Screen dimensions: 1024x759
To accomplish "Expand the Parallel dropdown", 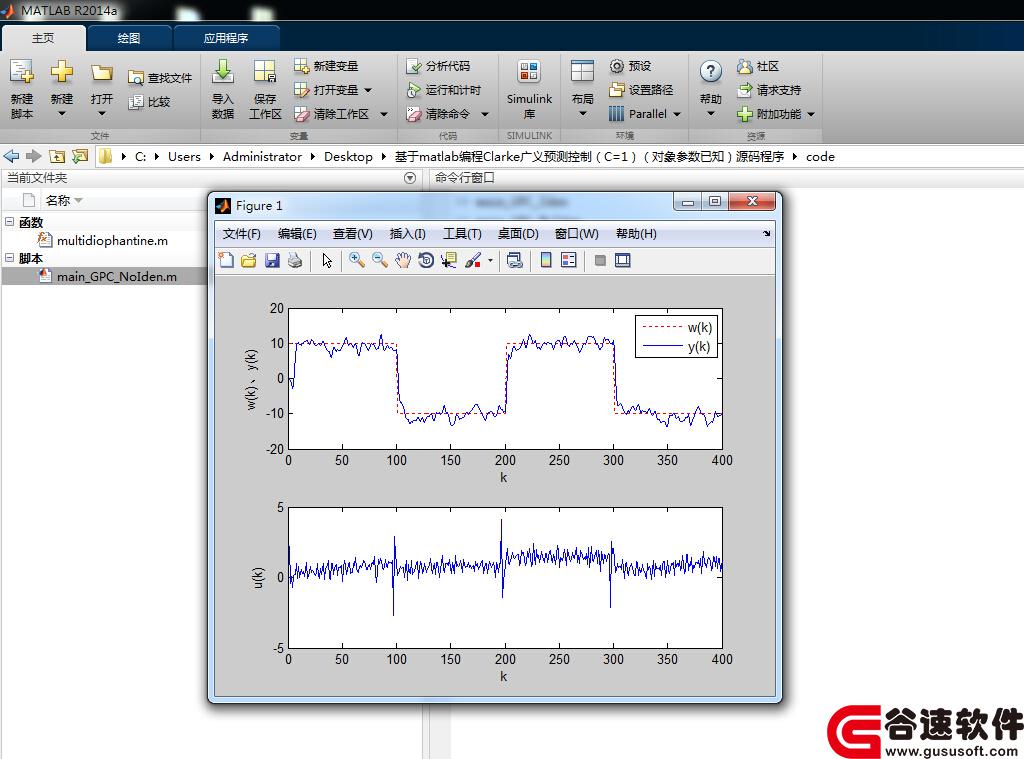I will click(677, 114).
